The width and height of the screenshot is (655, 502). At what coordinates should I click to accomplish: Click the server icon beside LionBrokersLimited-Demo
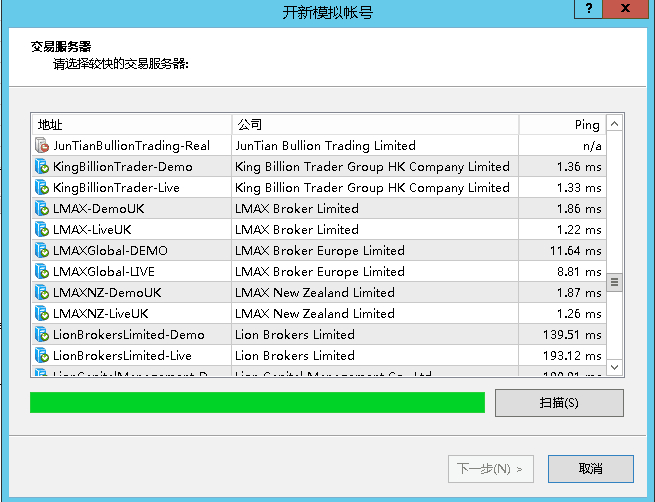(x=42, y=335)
